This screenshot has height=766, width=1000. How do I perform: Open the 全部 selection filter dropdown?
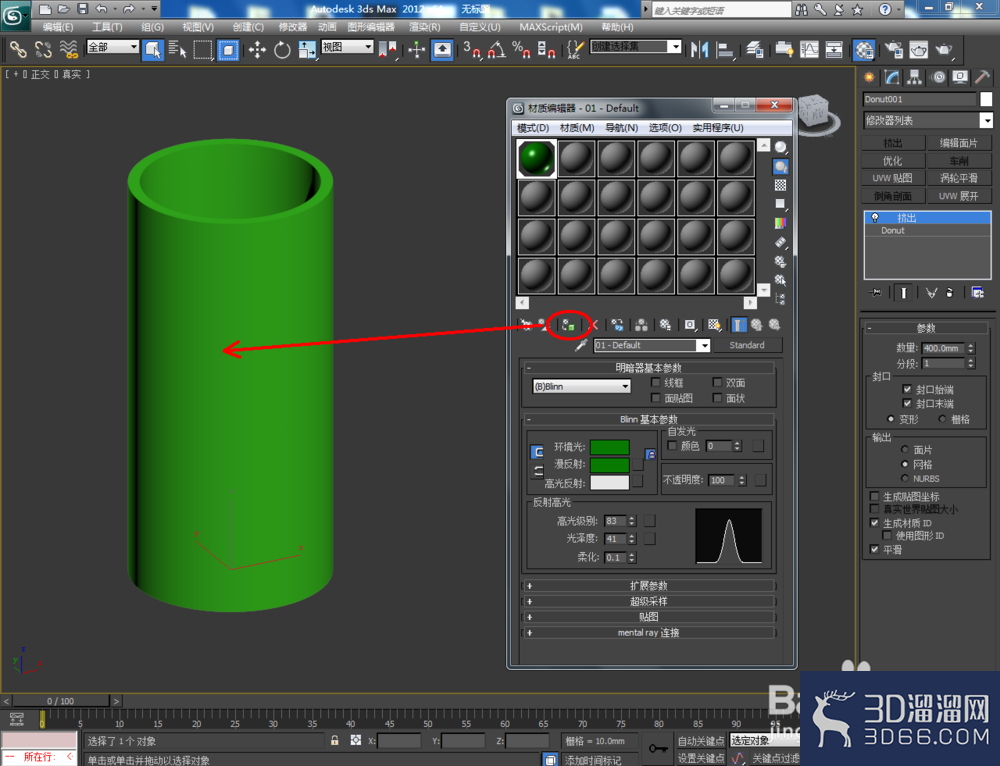(113, 47)
